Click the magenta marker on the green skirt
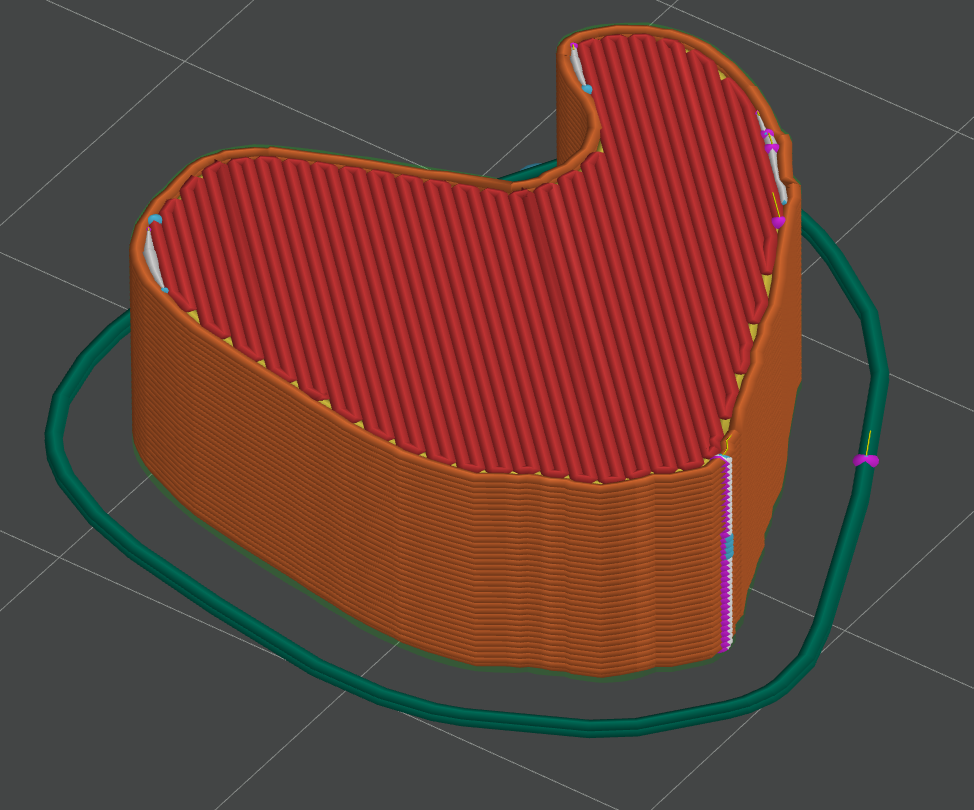974x810 pixels. pyautogui.click(x=866, y=460)
